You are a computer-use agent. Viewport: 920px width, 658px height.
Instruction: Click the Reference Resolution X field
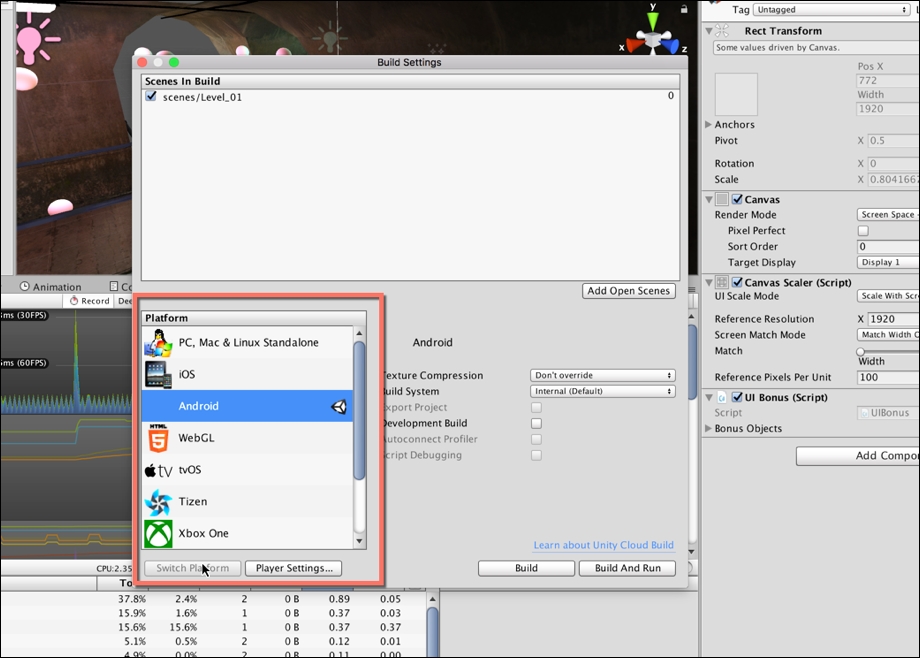click(x=893, y=319)
